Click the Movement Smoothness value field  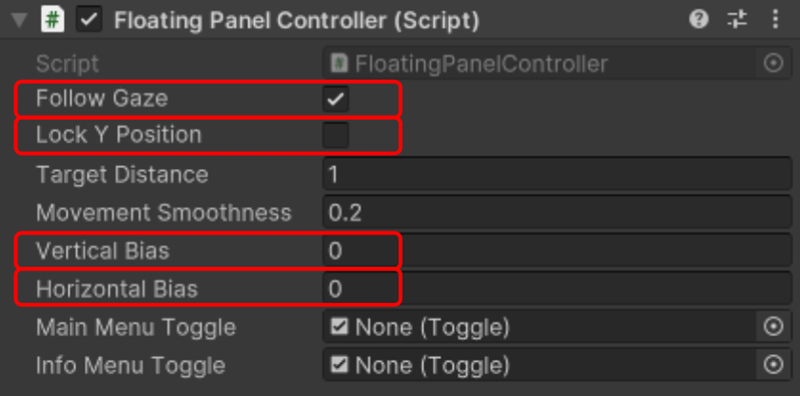point(557,212)
